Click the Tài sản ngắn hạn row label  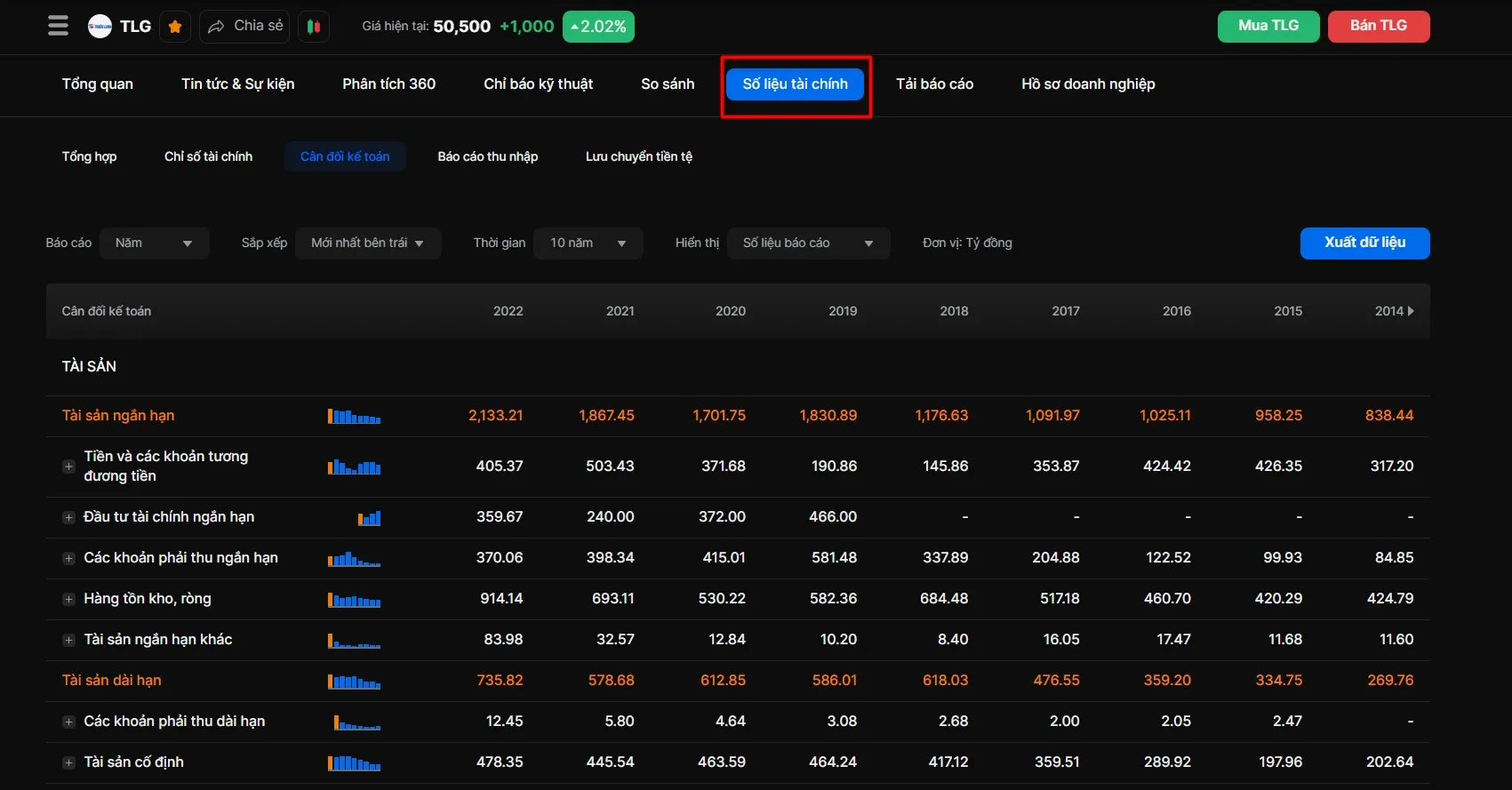pyautogui.click(x=118, y=416)
